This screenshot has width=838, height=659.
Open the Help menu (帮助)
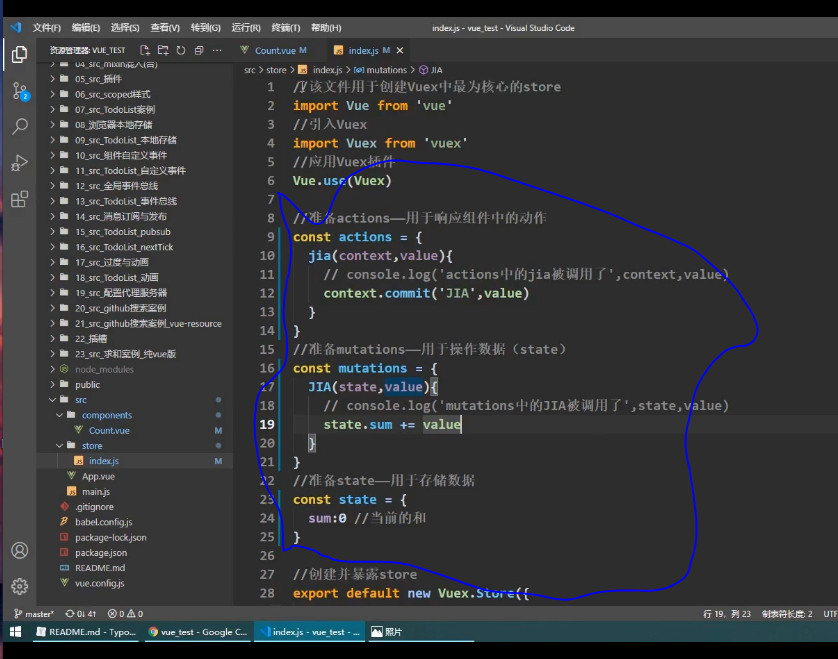[x=326, y=28]
